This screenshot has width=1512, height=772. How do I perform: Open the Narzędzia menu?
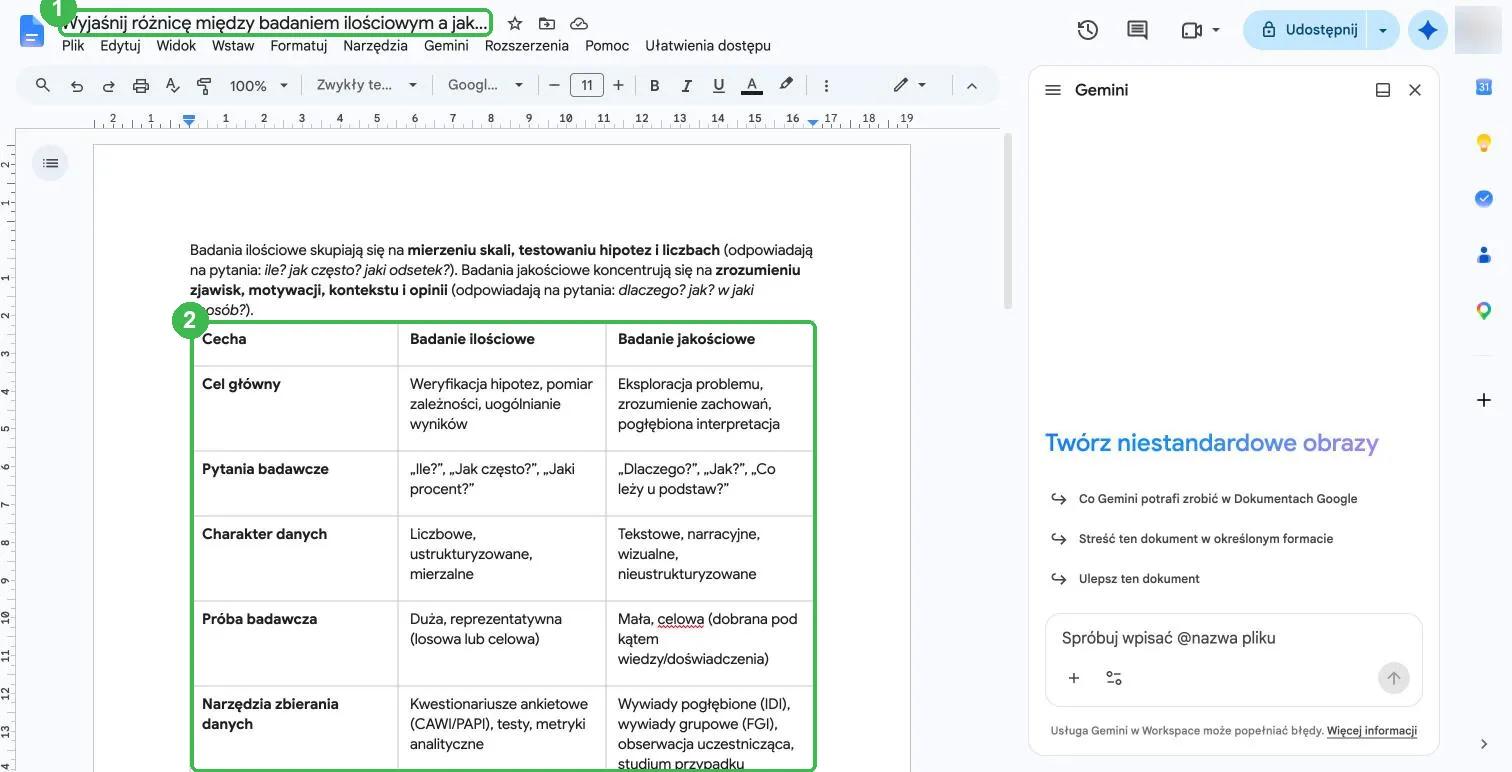click(x=375, y=45)
